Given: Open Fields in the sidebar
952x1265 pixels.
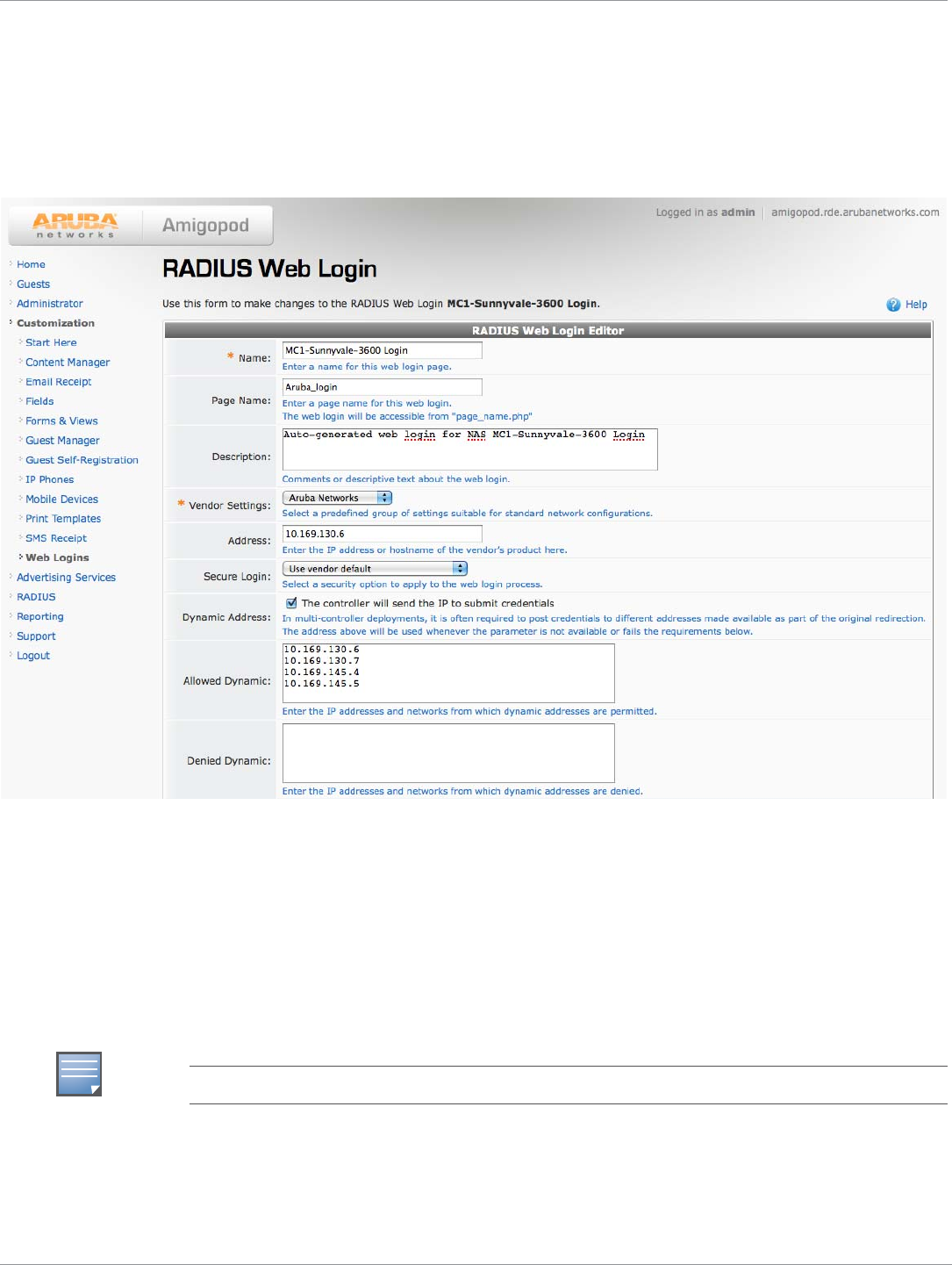Looking at the screenshot, I should coord(39,401).
